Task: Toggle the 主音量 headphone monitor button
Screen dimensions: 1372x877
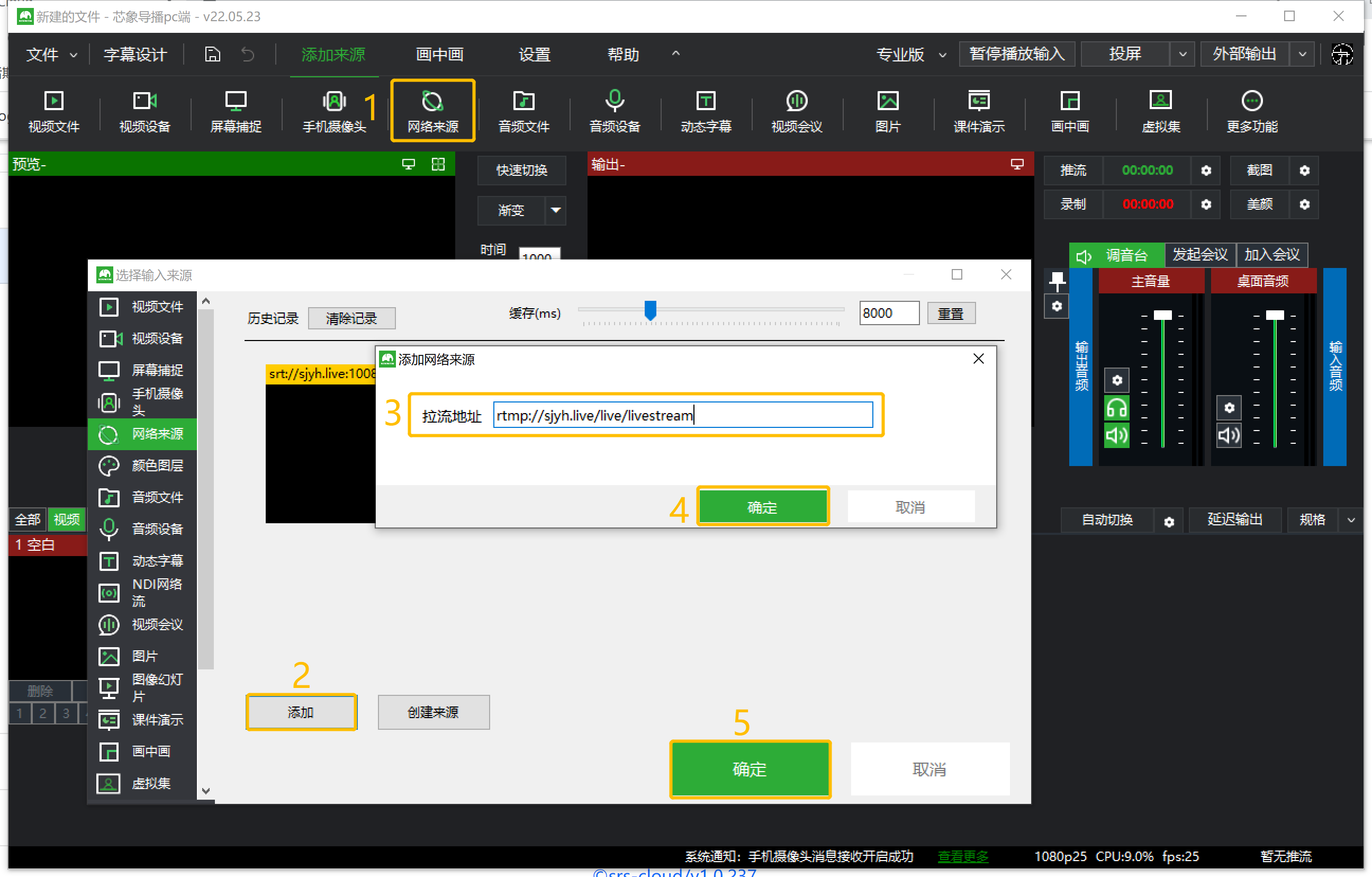Action: point(1116,408)
